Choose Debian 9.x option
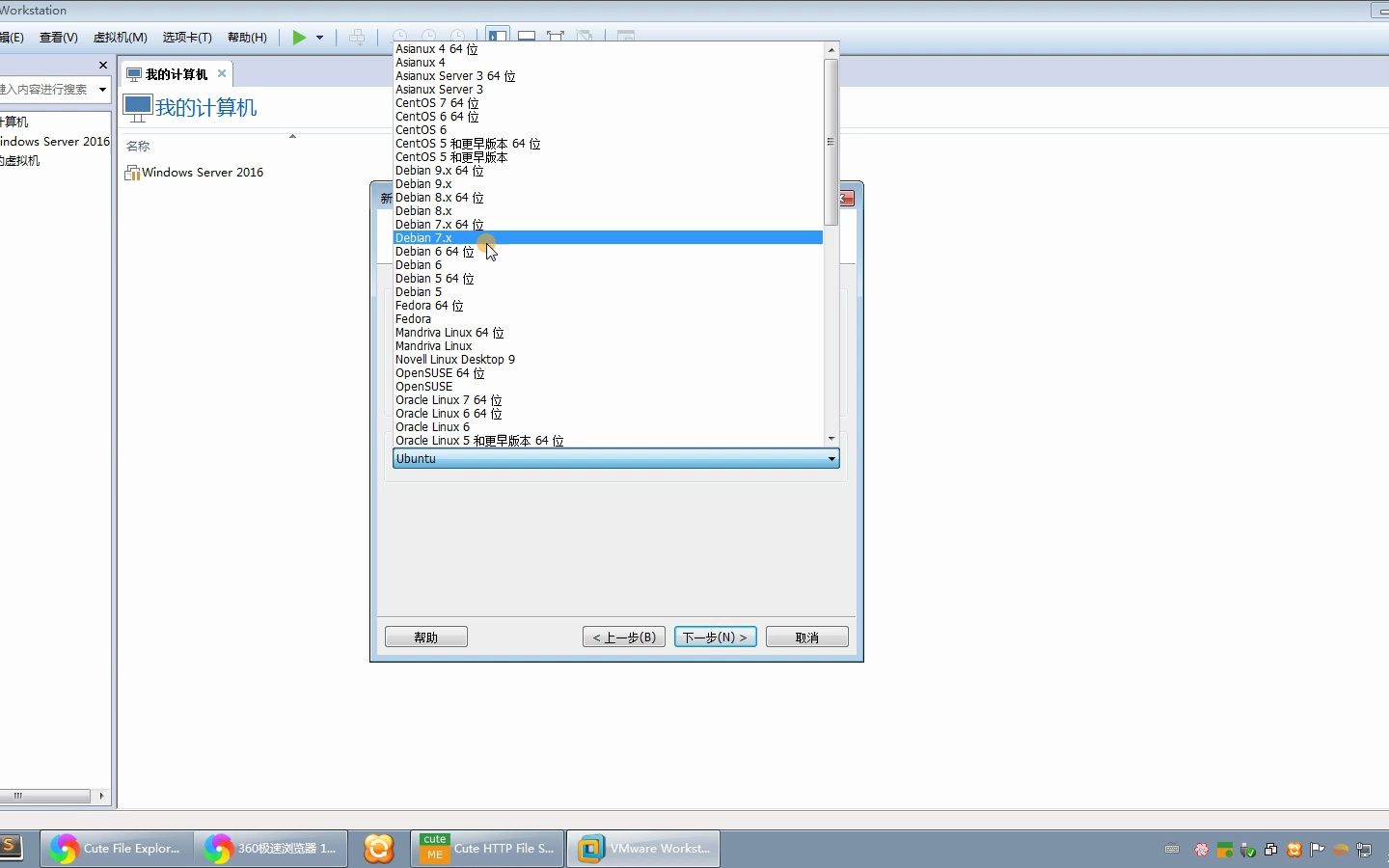1389x868 pixels. point(608,184)
